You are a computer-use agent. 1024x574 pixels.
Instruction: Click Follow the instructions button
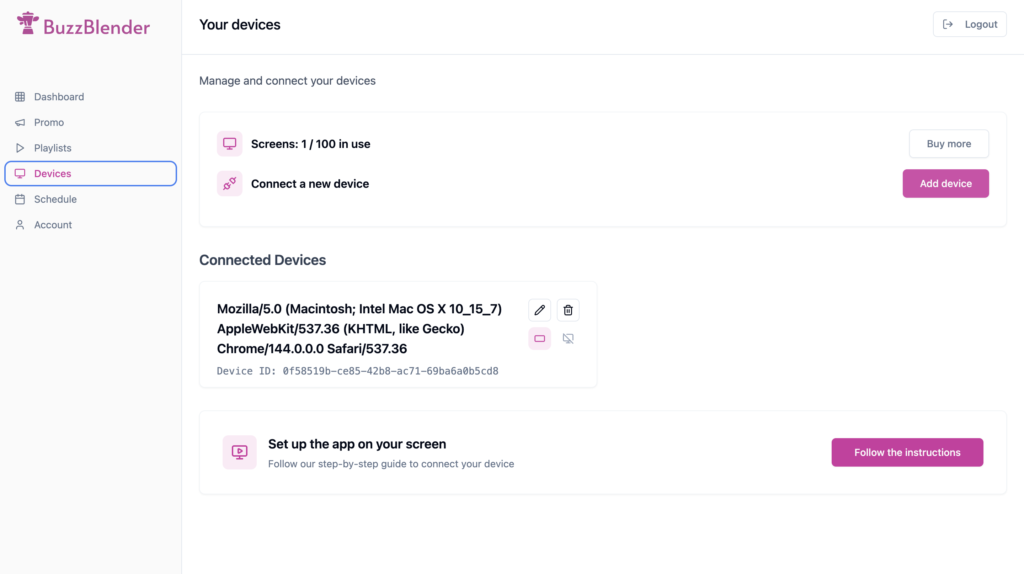pos(907,452)
